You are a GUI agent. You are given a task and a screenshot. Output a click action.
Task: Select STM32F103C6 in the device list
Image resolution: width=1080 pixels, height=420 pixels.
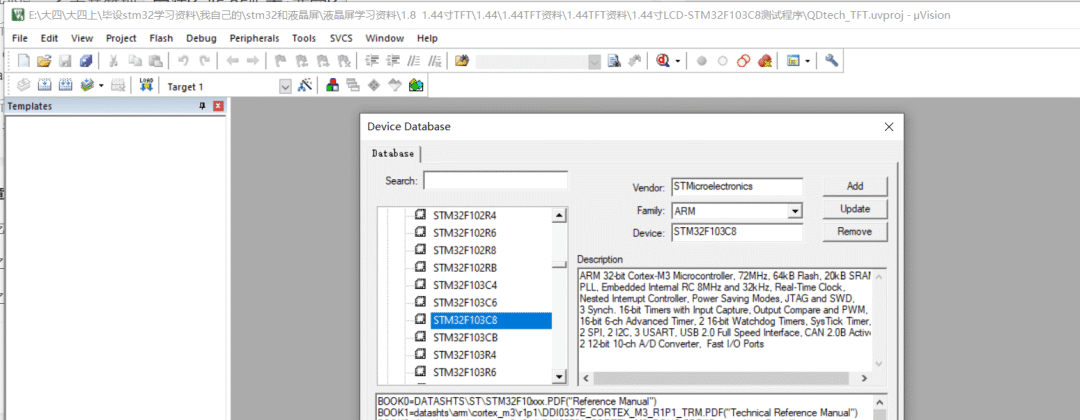point(465,303)
